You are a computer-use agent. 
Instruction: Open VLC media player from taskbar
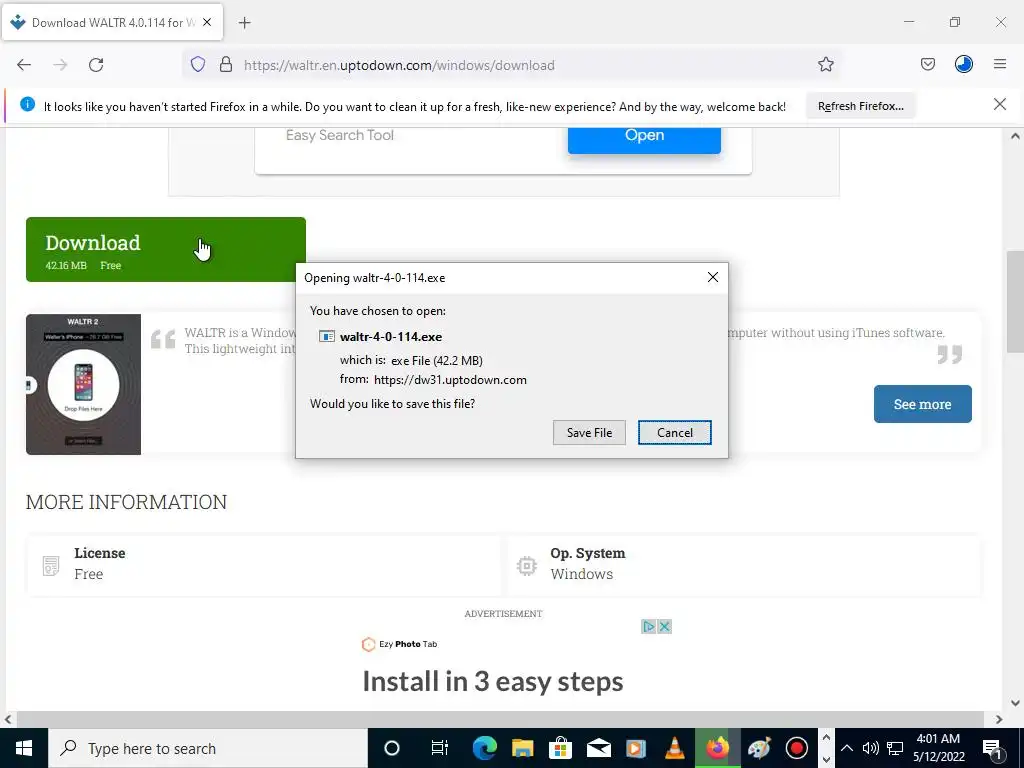pos(674,748)
